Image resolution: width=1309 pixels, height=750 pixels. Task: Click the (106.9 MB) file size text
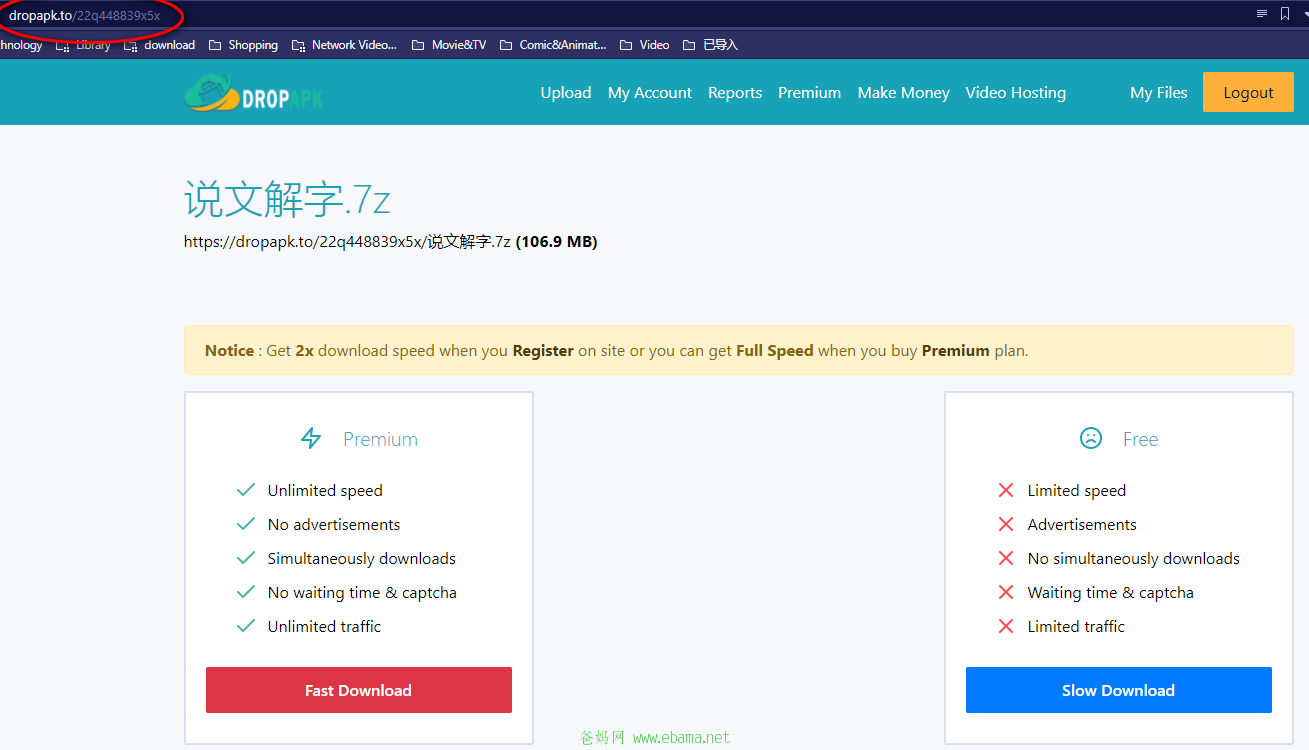pos(556,241)
